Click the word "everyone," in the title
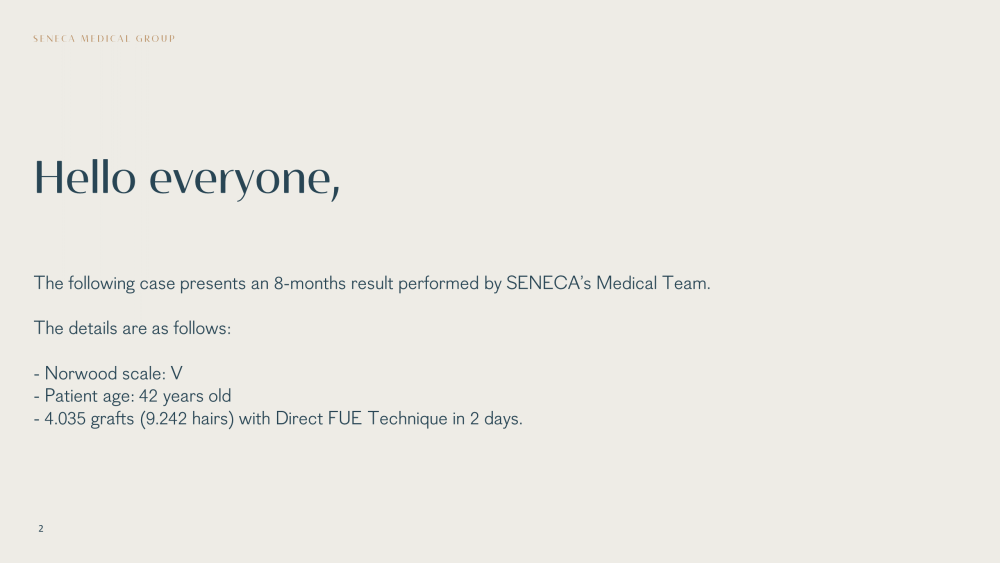The image size is (1000, 563). 245,179
